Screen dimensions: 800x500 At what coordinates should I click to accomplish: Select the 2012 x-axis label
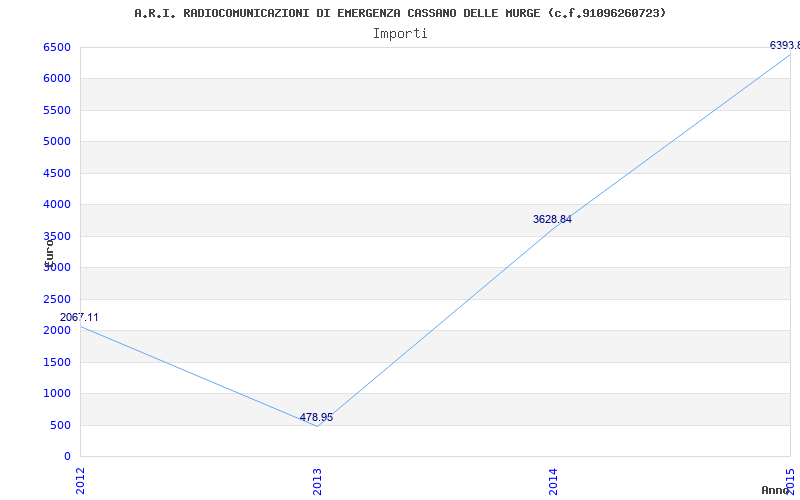pyautogui.click(x=80, y=481)
